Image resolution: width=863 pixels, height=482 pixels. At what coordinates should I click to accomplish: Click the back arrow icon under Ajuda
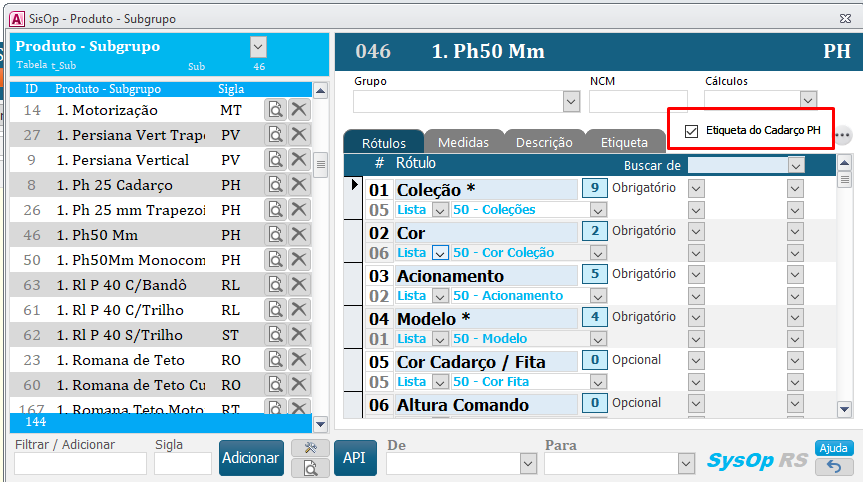click(x=834, y=466)
